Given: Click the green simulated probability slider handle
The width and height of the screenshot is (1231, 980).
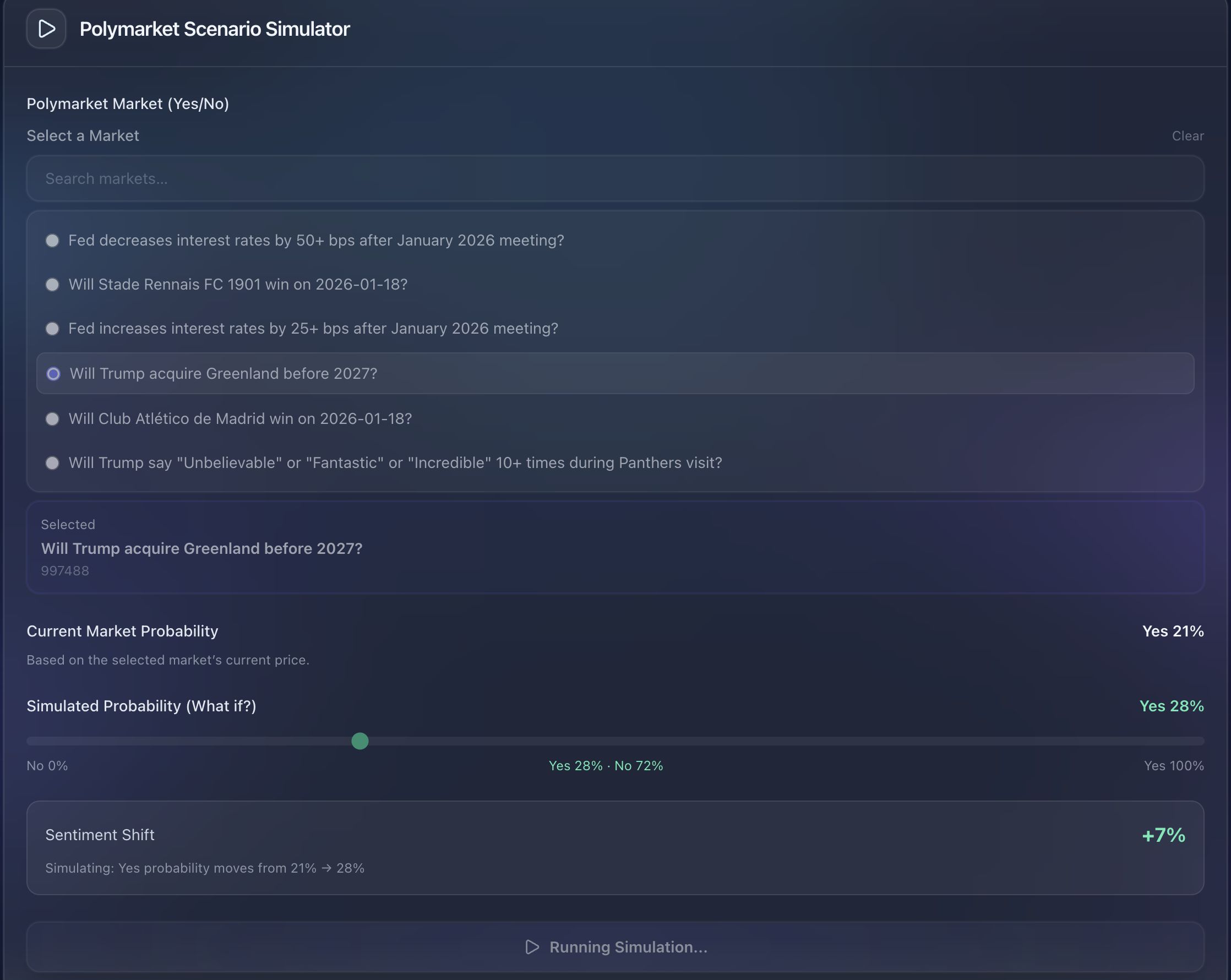Looking at the screenshot, I should tap(360, 741).
